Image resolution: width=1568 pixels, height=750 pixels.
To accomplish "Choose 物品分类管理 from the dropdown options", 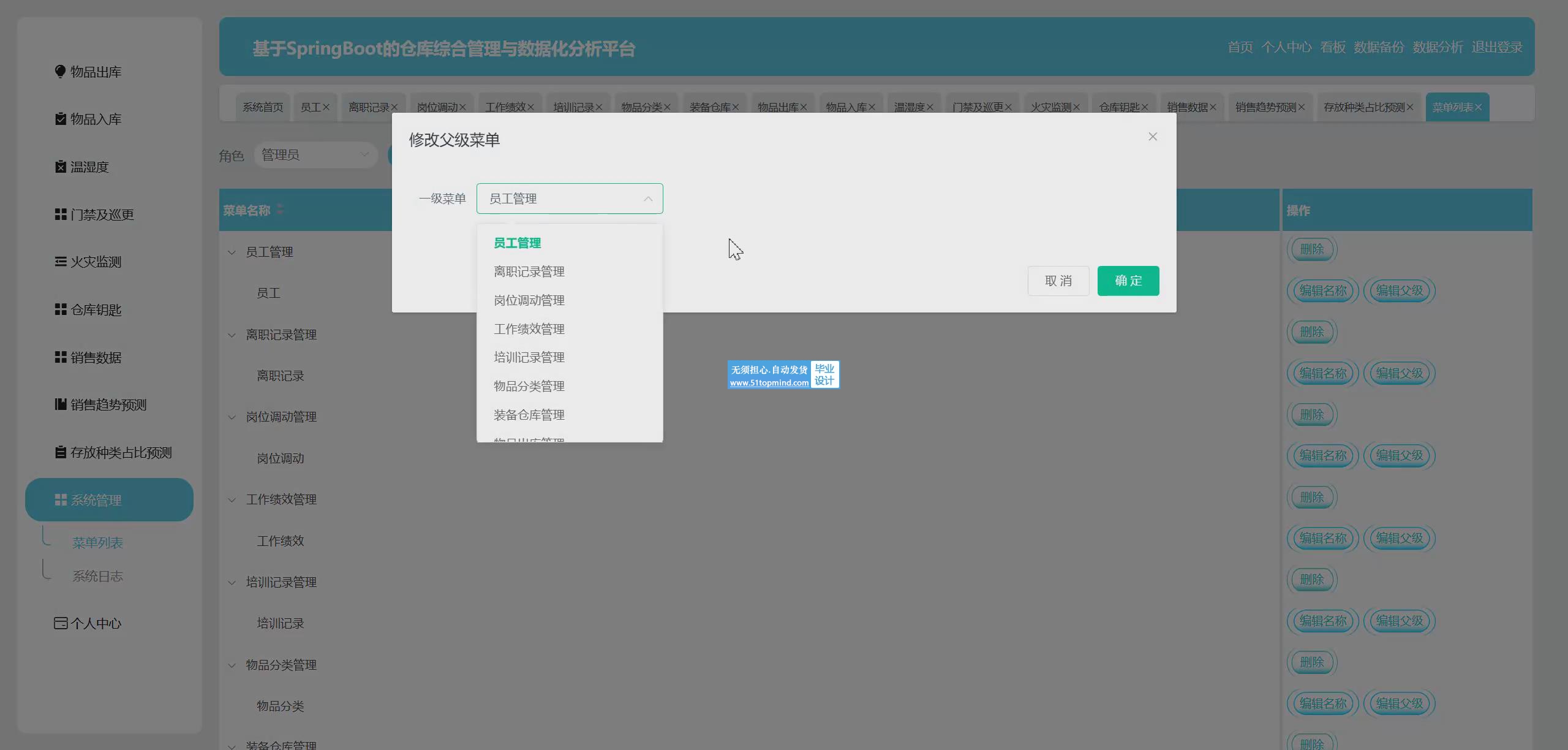I will tap(529, 386).
